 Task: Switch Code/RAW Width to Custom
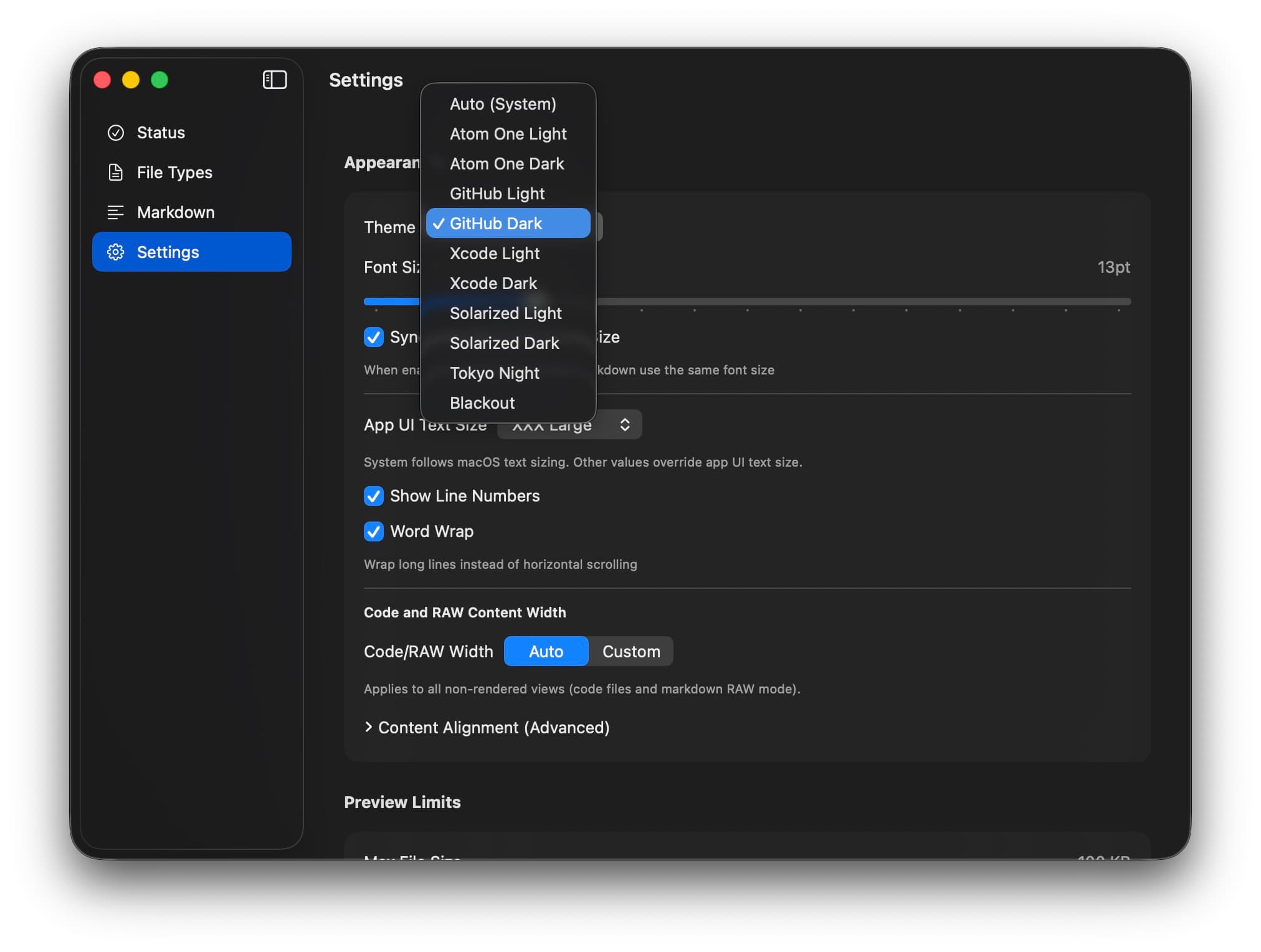click(630, 651)
